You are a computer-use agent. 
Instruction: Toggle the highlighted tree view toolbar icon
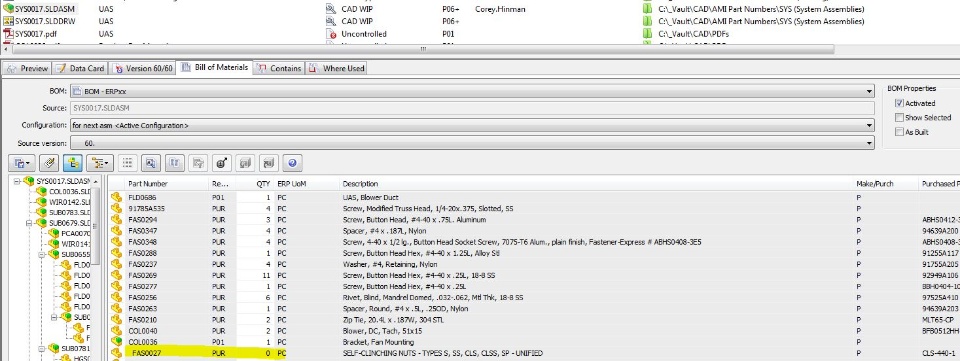(x=72, y=163)
